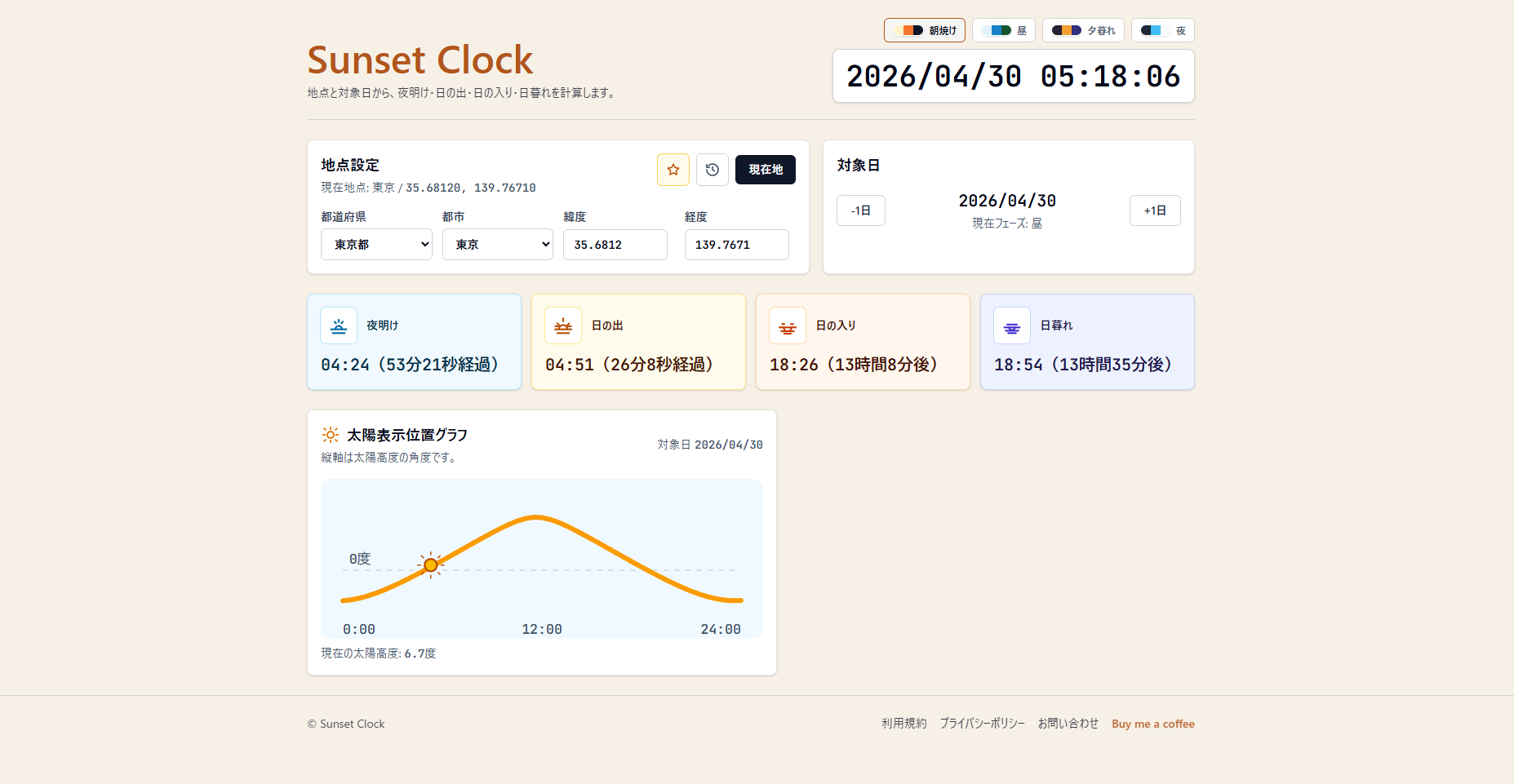Open 利用規約 in the footer menu

tap(904, 723)
